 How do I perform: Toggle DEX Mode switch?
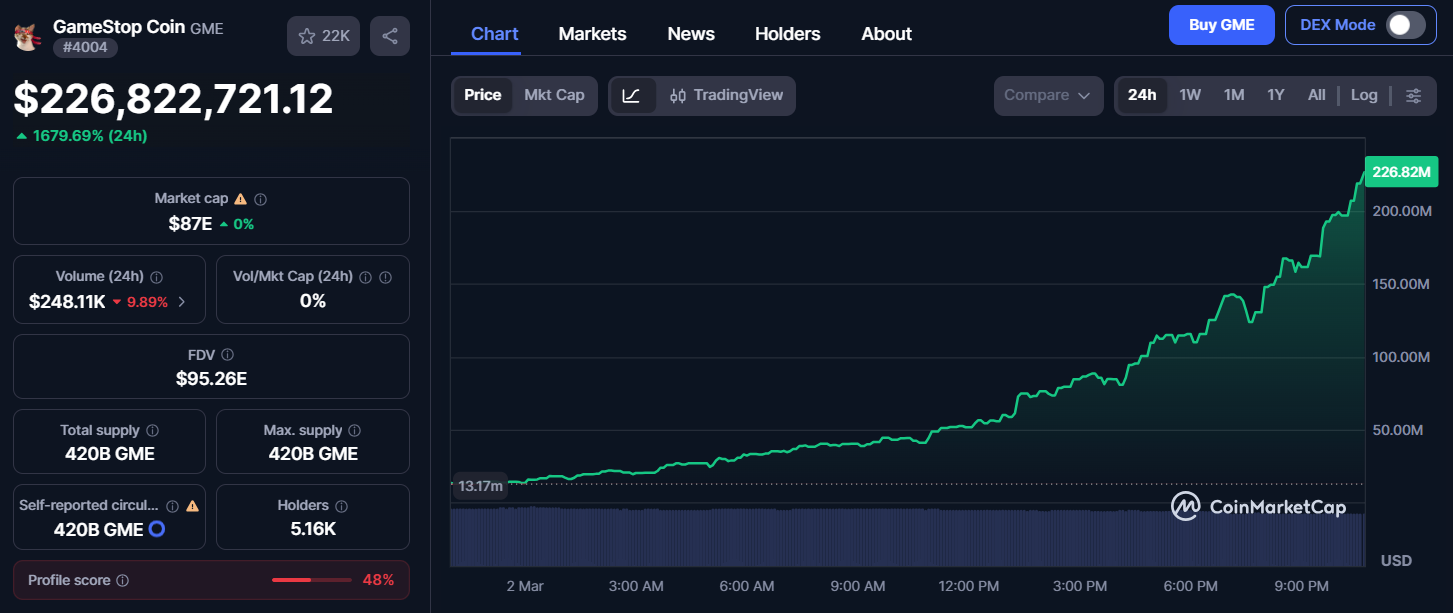click(1405, 25)
